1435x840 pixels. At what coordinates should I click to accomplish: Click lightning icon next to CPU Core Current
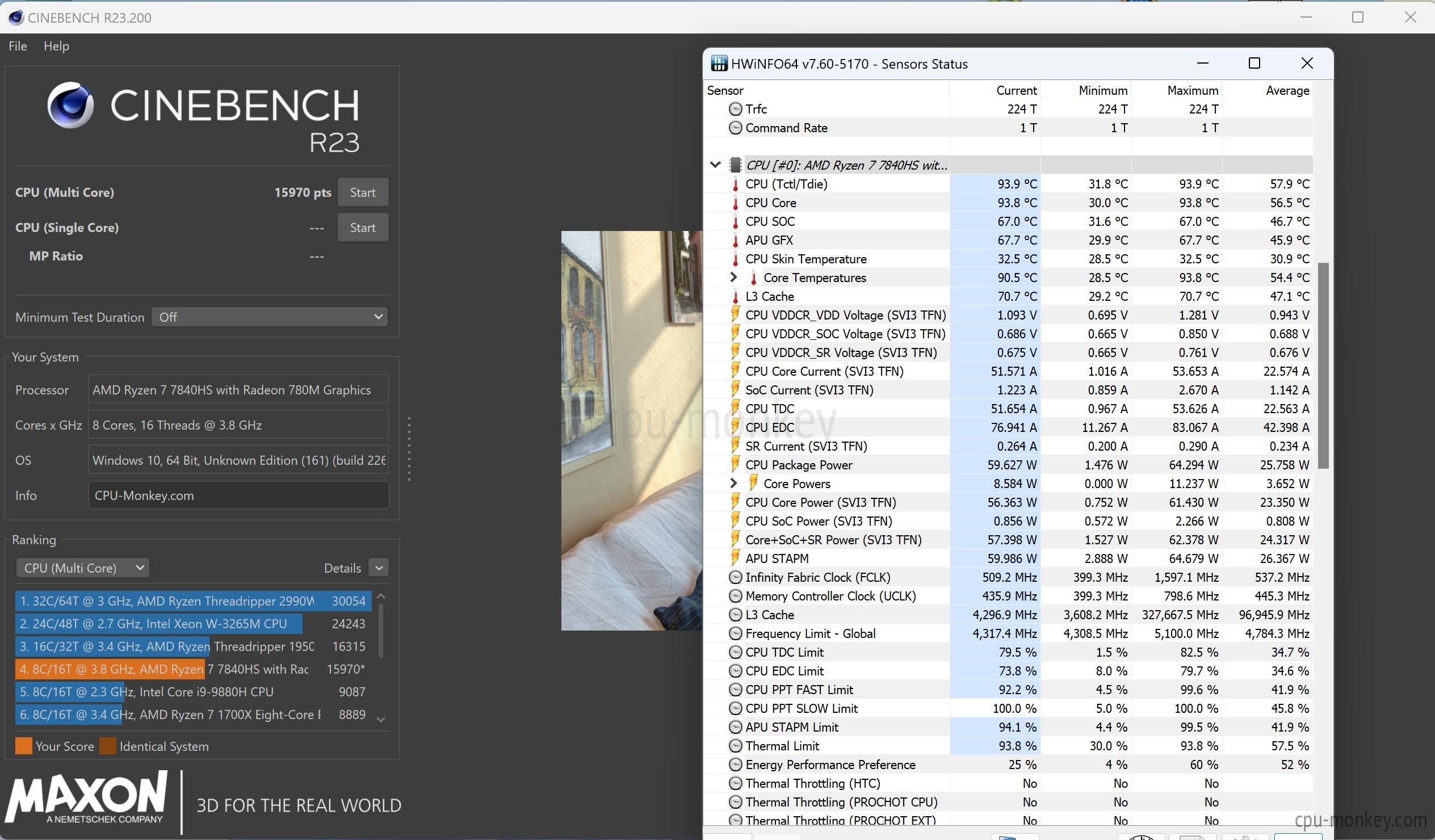735,371
